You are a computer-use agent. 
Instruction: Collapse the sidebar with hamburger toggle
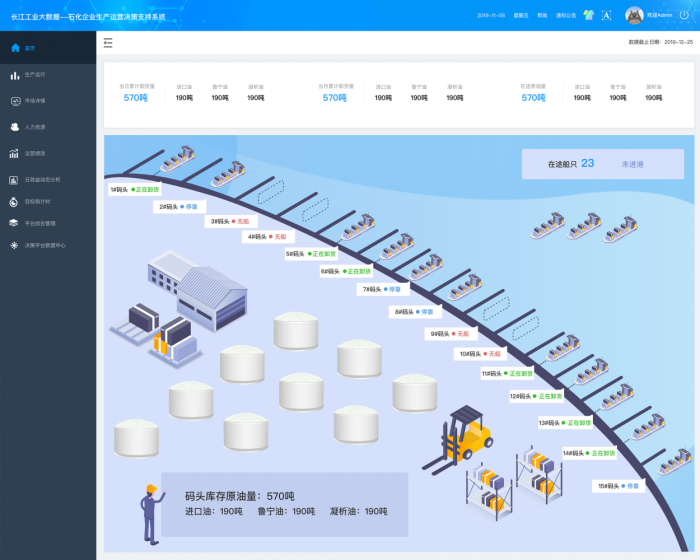(108, 42)
